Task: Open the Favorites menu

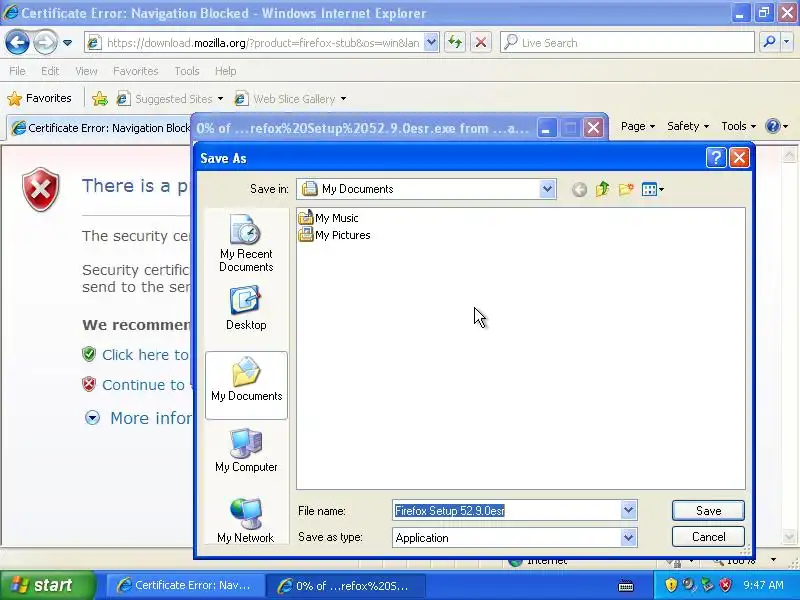Action: pos(136,71)
